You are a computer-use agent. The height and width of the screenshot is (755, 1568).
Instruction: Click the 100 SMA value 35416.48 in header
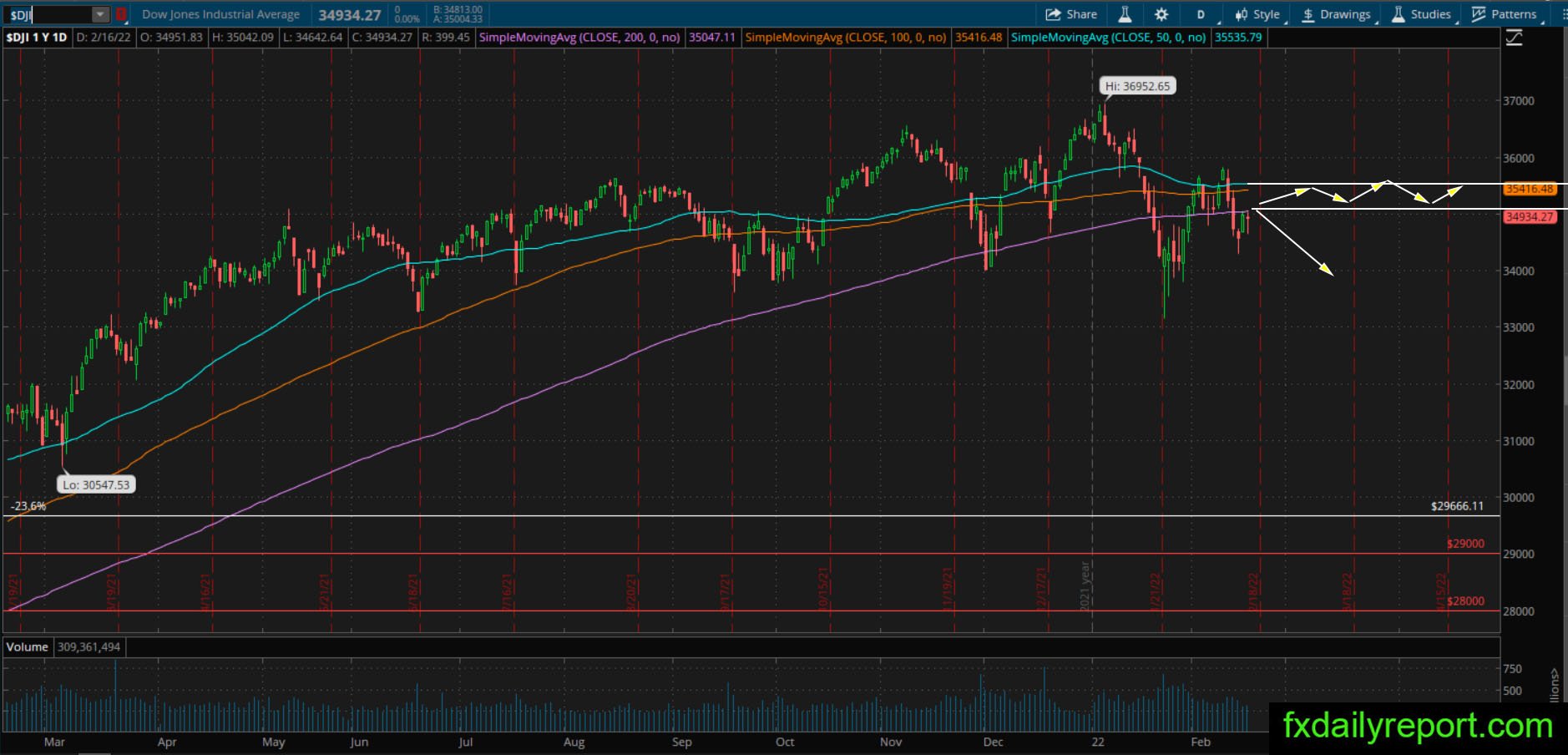coord(979,38)
